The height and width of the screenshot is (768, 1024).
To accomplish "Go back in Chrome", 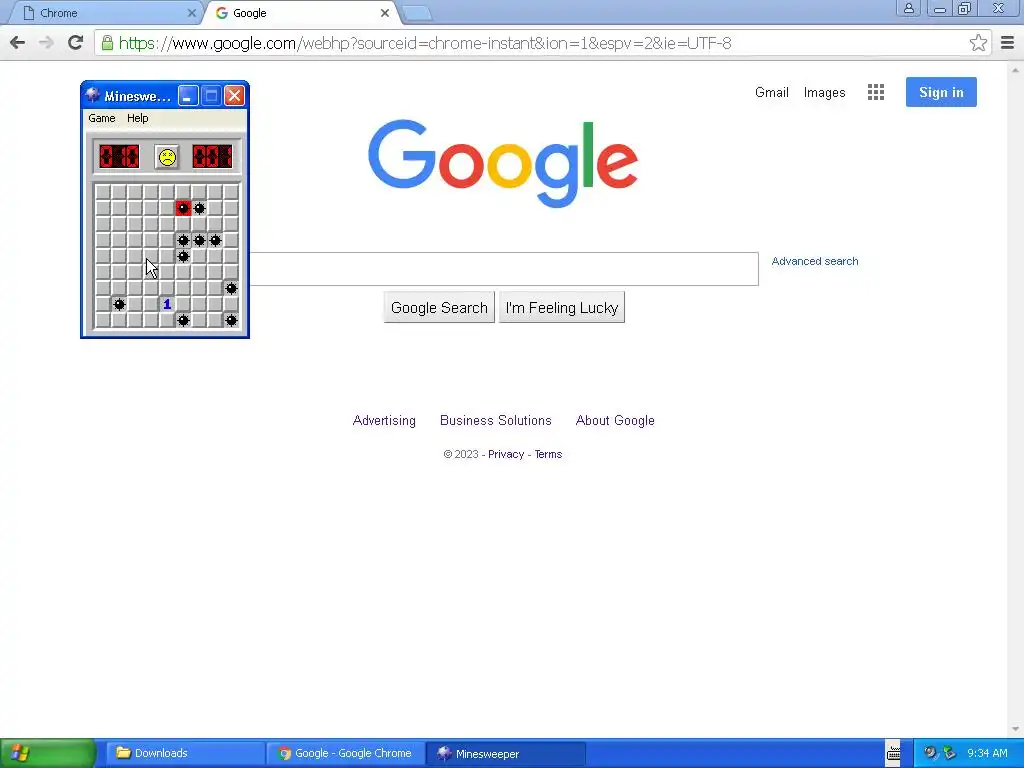I will [18, 43].
